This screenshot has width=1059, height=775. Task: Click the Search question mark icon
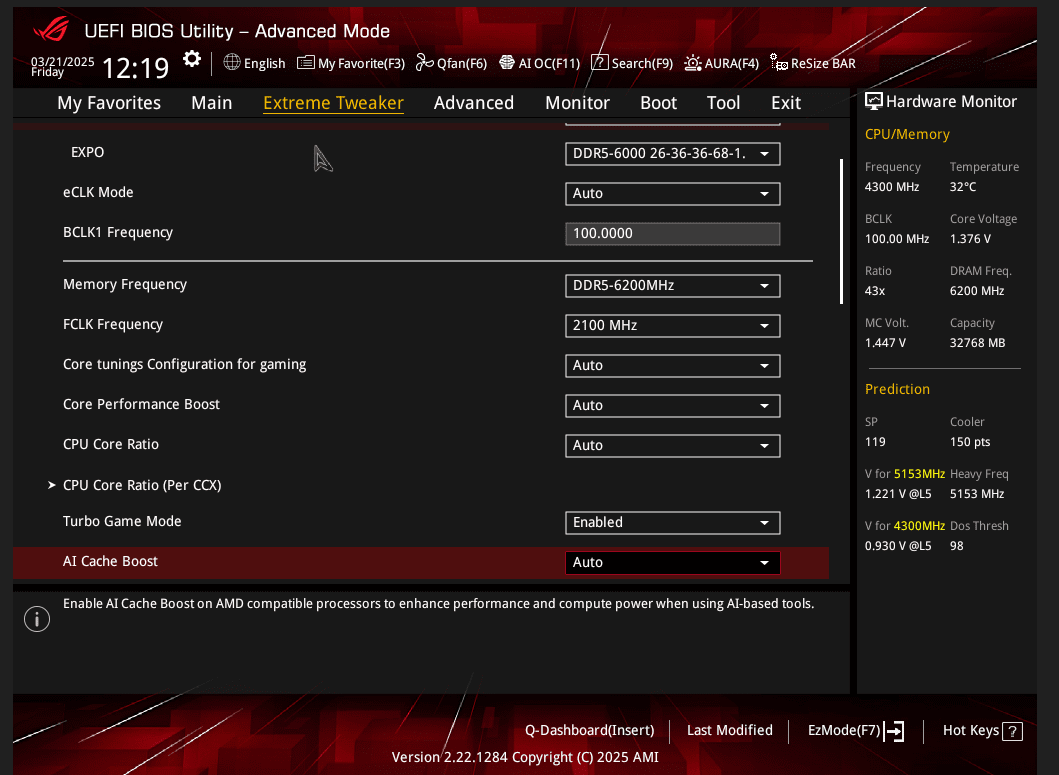(x=600, y=63)
